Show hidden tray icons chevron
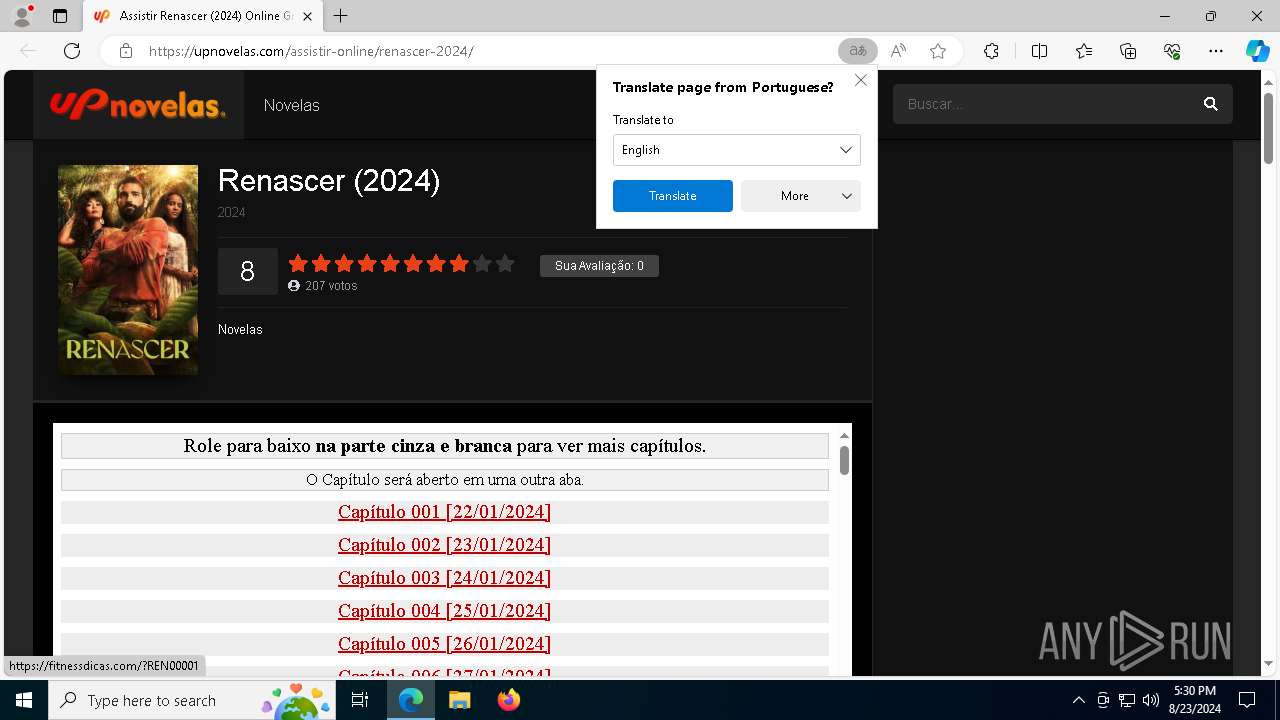Viewport: 1280px width, 720px height. tap(1078, 700)
